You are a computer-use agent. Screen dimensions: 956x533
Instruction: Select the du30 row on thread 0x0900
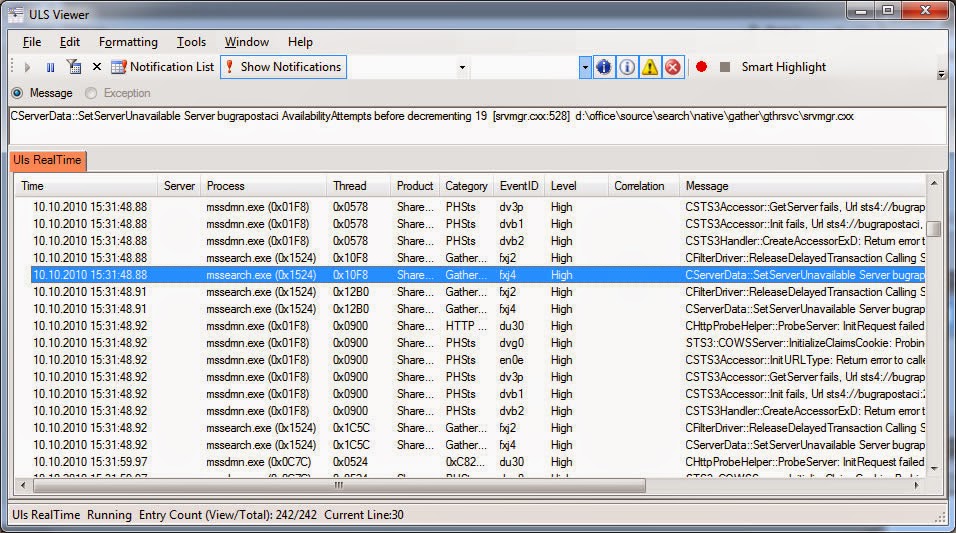click(478, 326)
